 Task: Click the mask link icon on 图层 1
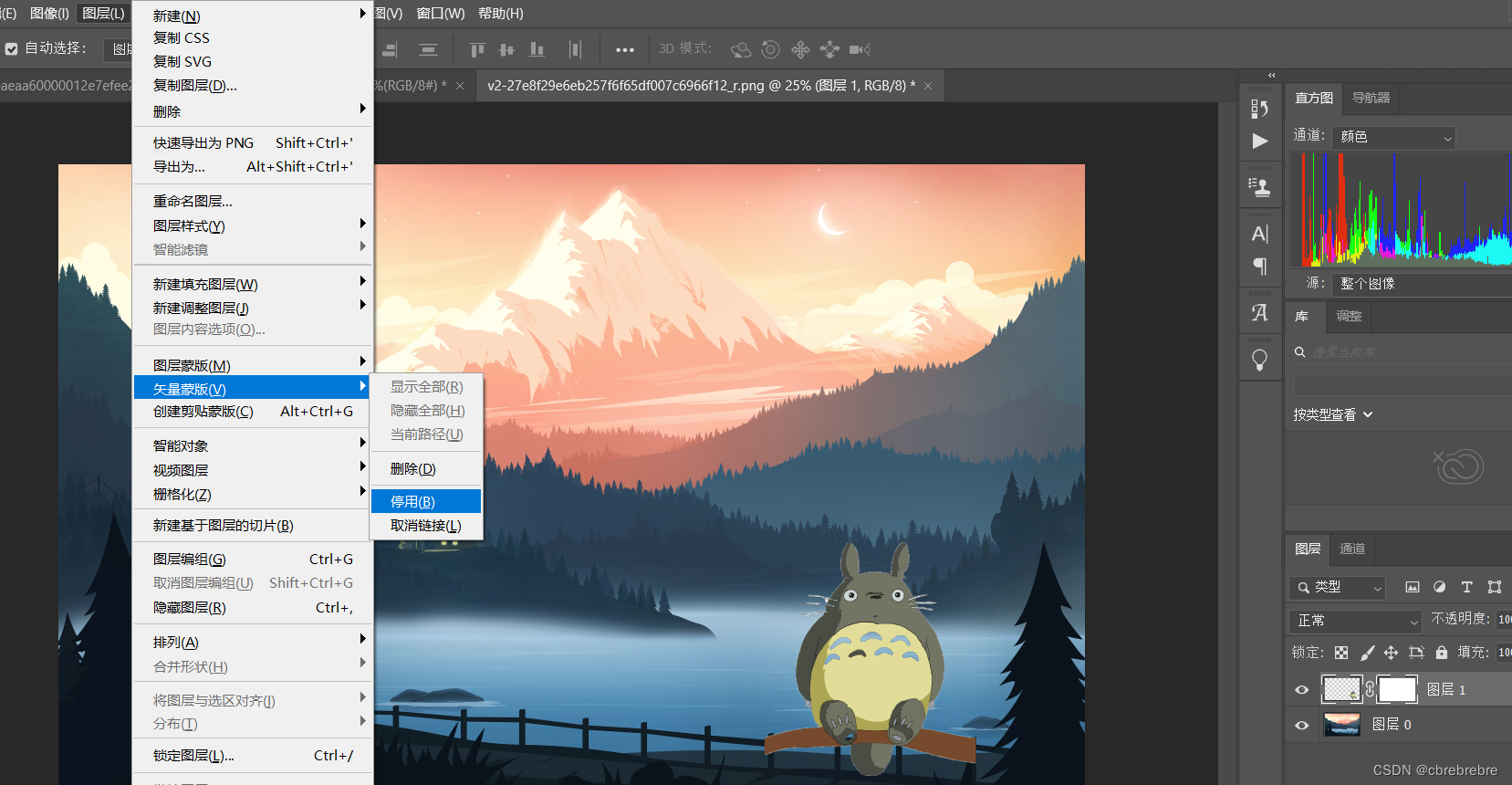tap(1370, 689)
